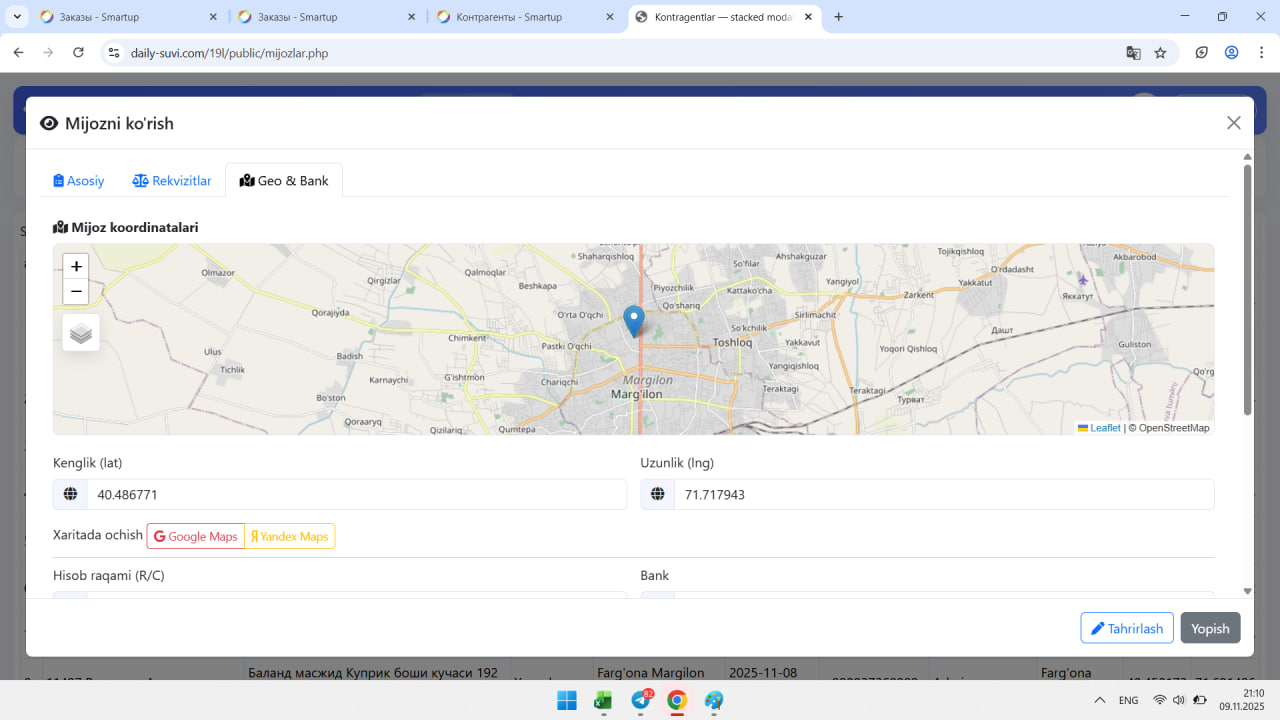Click the Kenglik latitude field
Screen dimensions: 1280x720
[x=355, y=494]
